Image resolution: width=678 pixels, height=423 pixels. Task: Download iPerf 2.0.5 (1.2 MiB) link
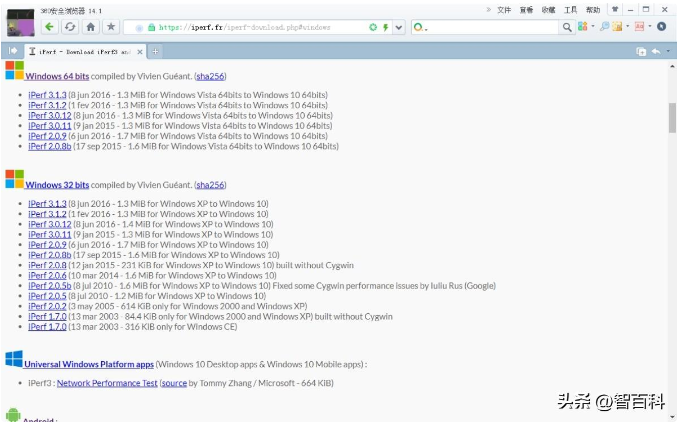[48, 296]
